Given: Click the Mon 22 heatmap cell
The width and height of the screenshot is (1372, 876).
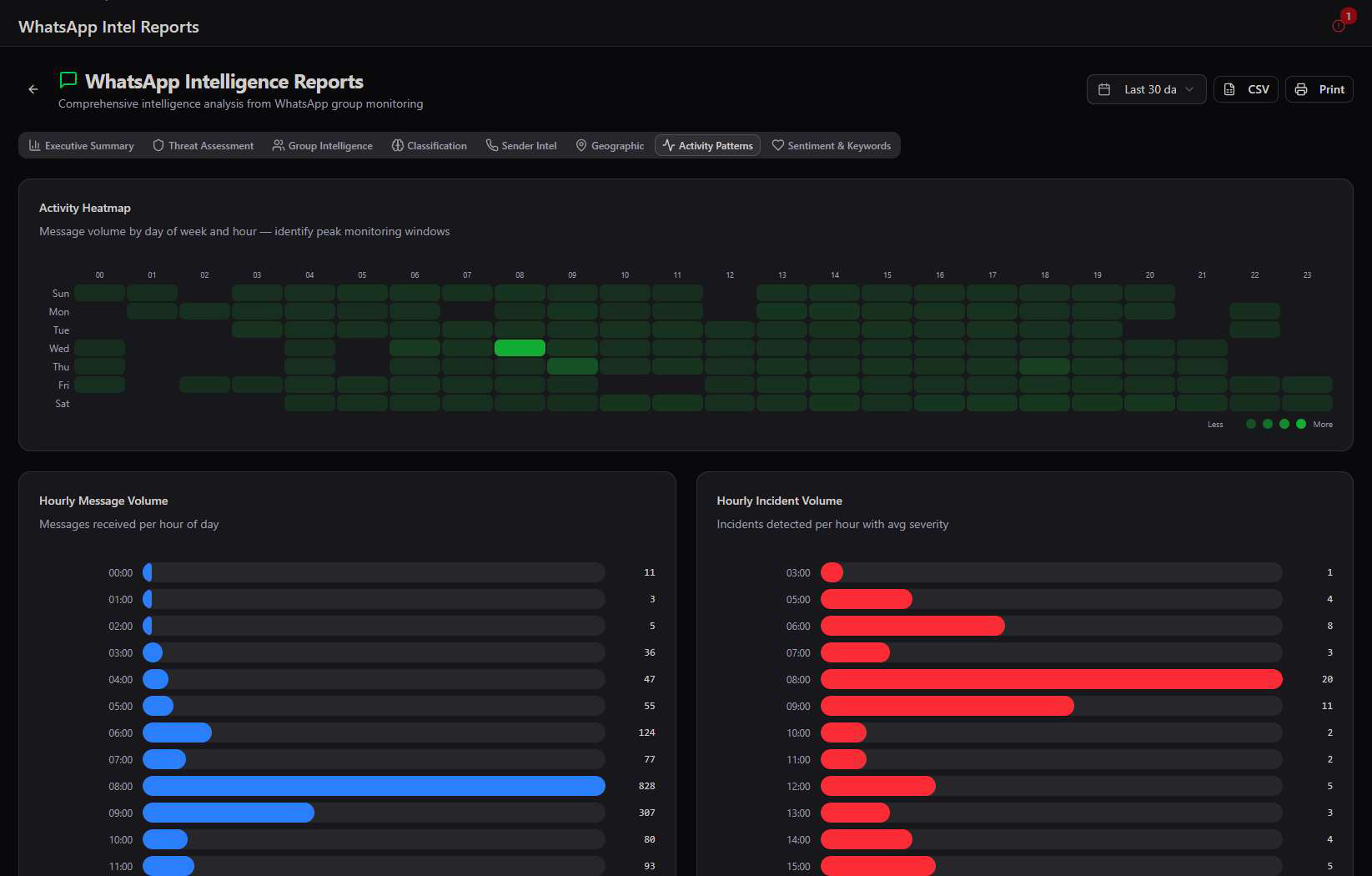Looking at the screenshot, I should (x=1254, y=311).
